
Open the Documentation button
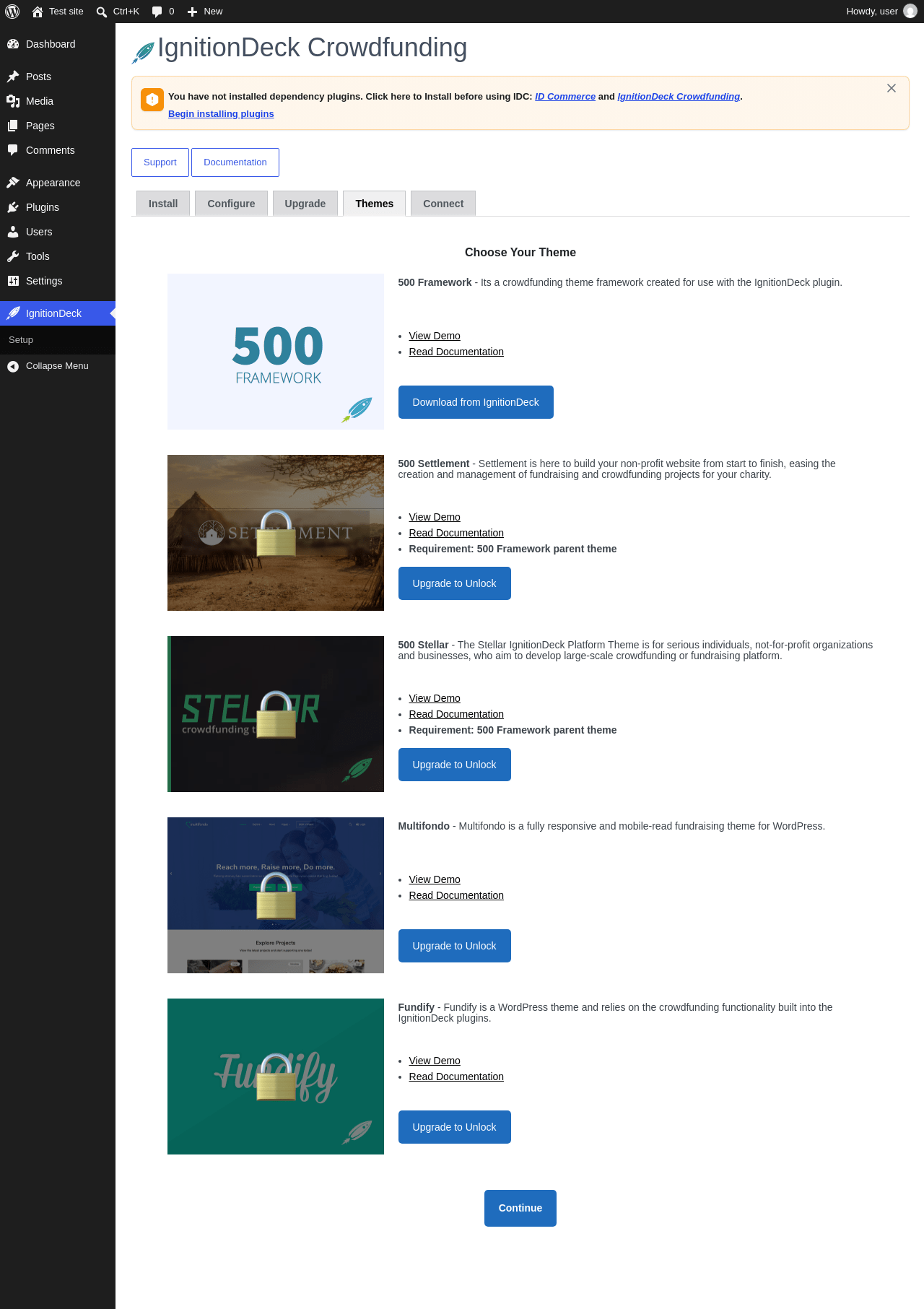coord(235,162)
